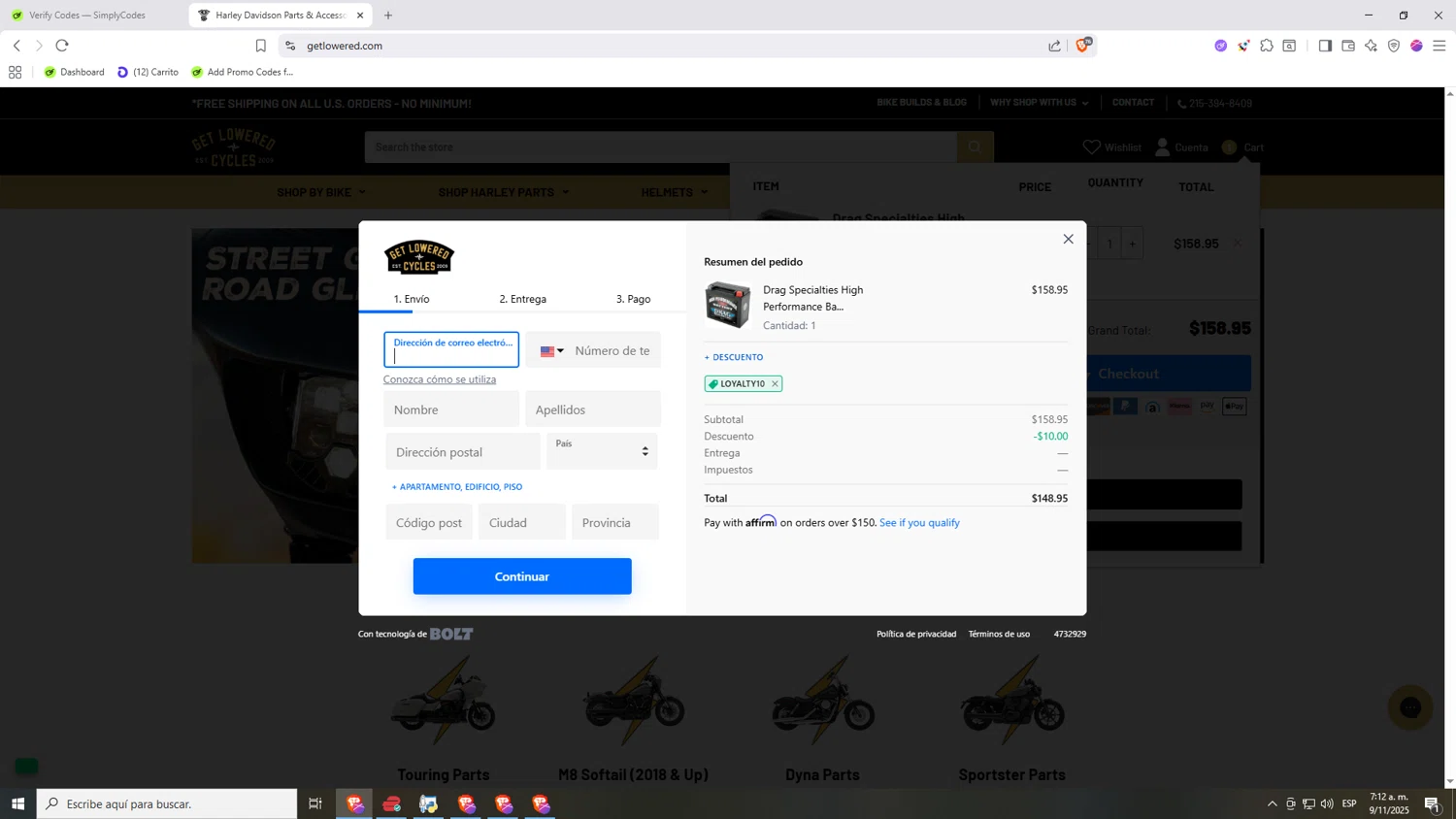Select the Apellidos input field

coord(593,409)
